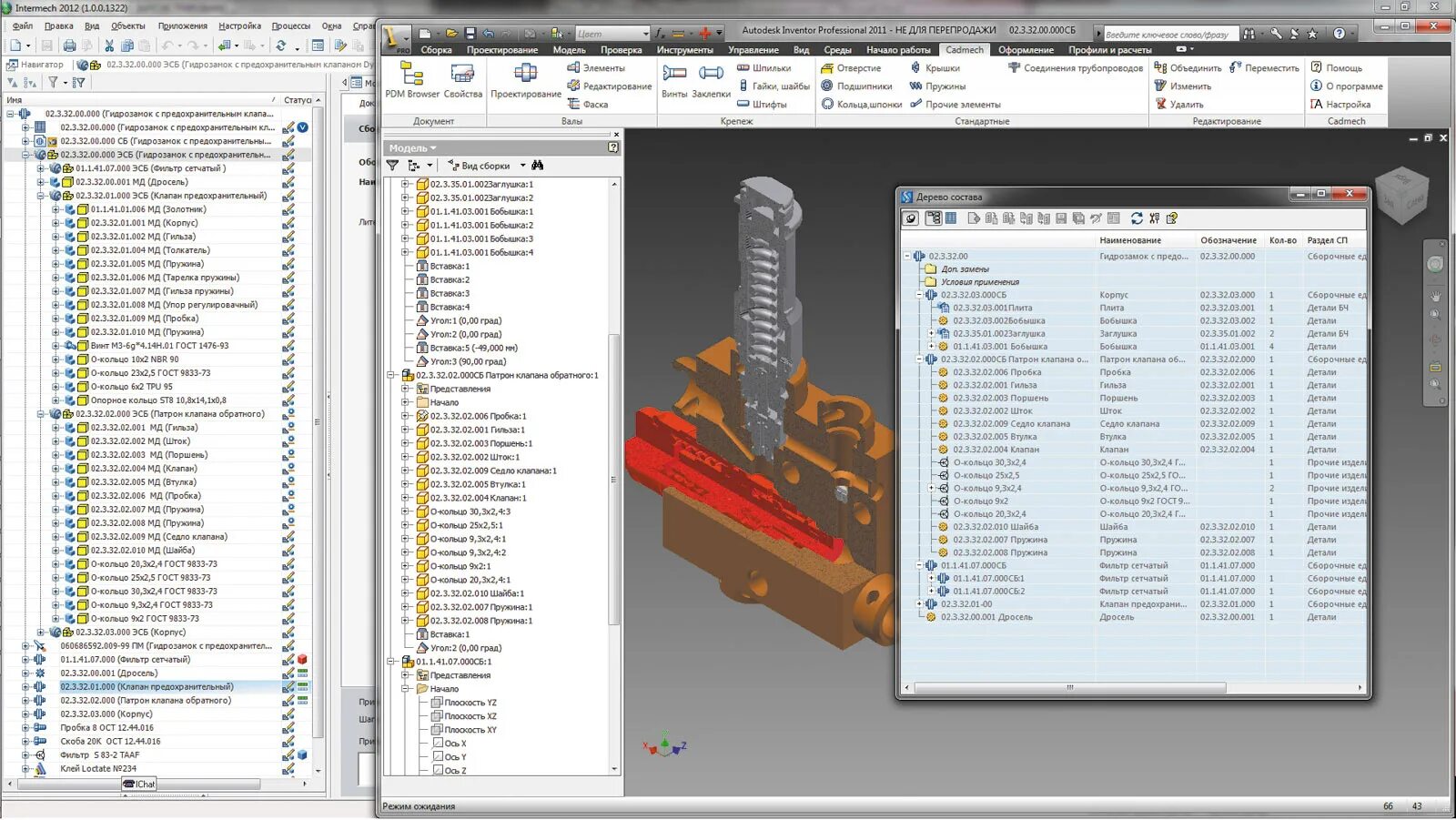
Task: Click Дерево состава horizontal scrollbar
Action: click(x=1069, y=688)
